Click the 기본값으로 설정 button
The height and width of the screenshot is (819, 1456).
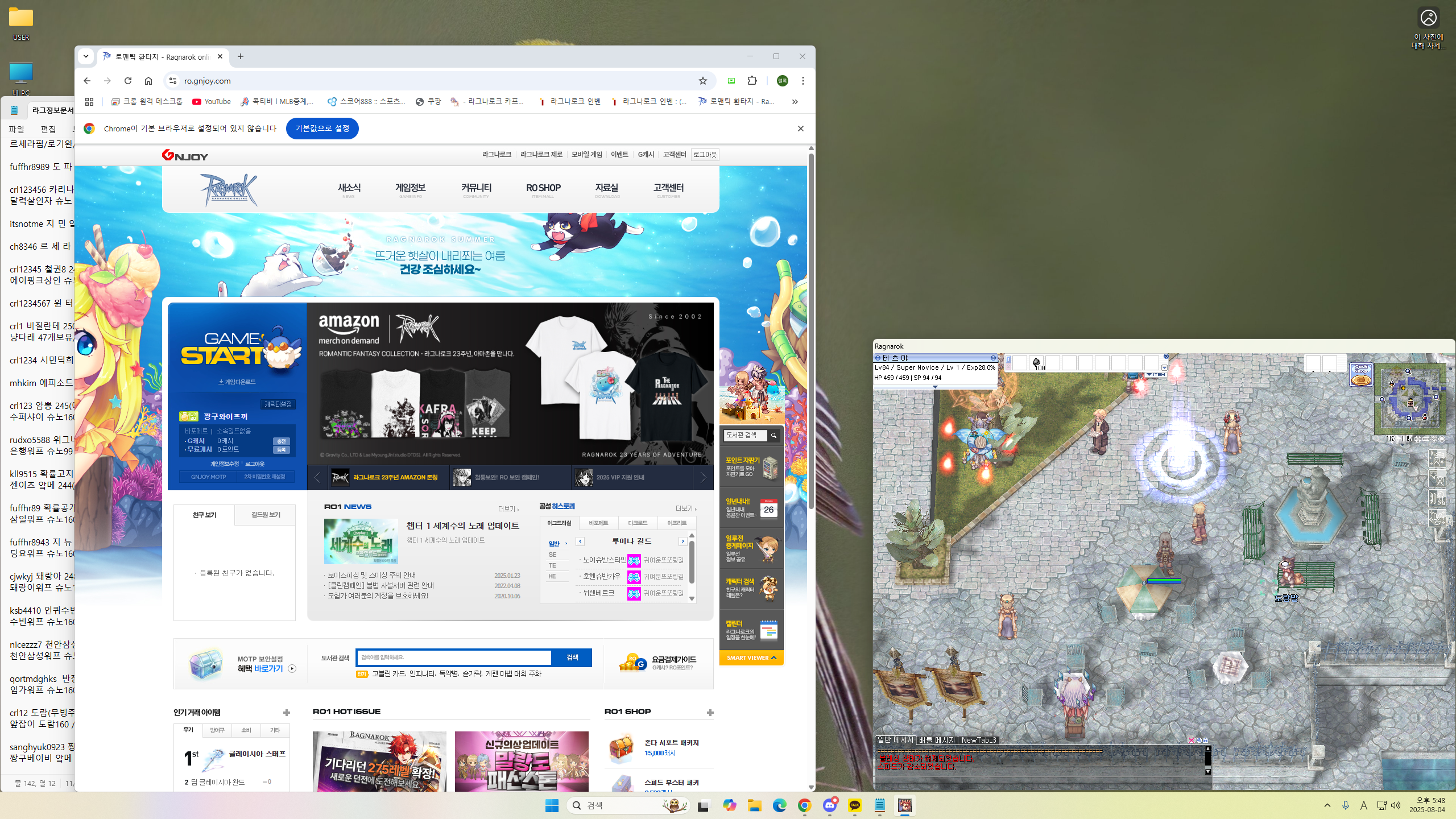click(x=322, y=129)
